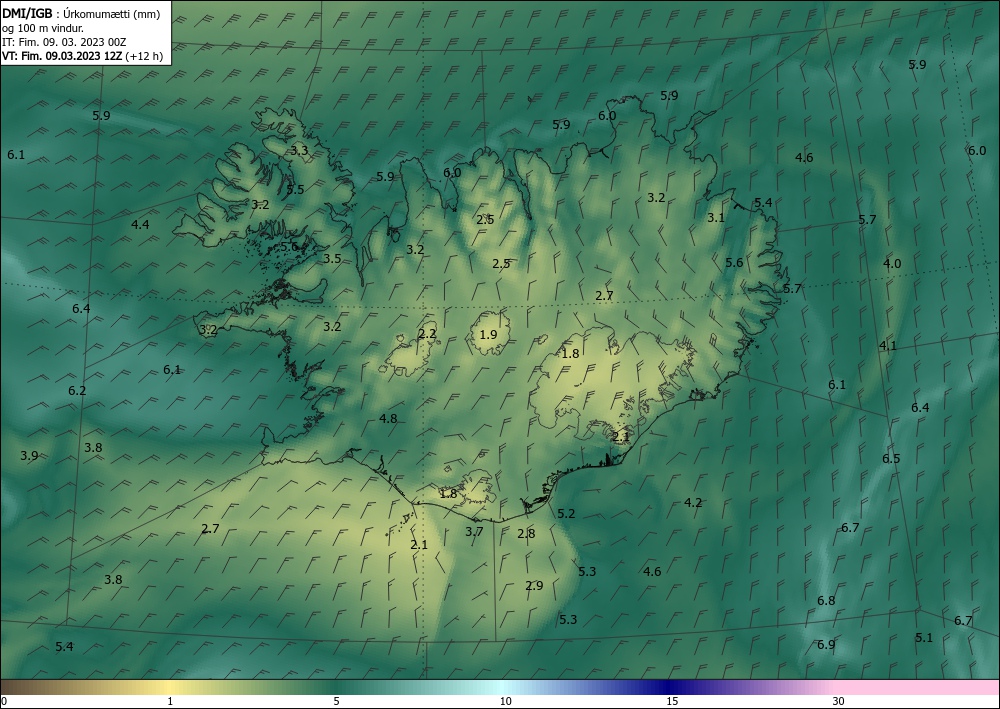This screenshot has height=709, width=1000.
Task: Click the 4.8 value in southwest Iceland
Action: point(388,419)
